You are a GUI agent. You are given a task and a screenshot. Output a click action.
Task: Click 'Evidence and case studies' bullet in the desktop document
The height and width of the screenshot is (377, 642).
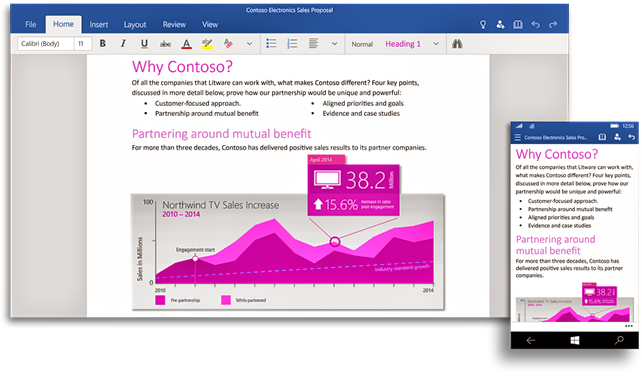point(361,113)
